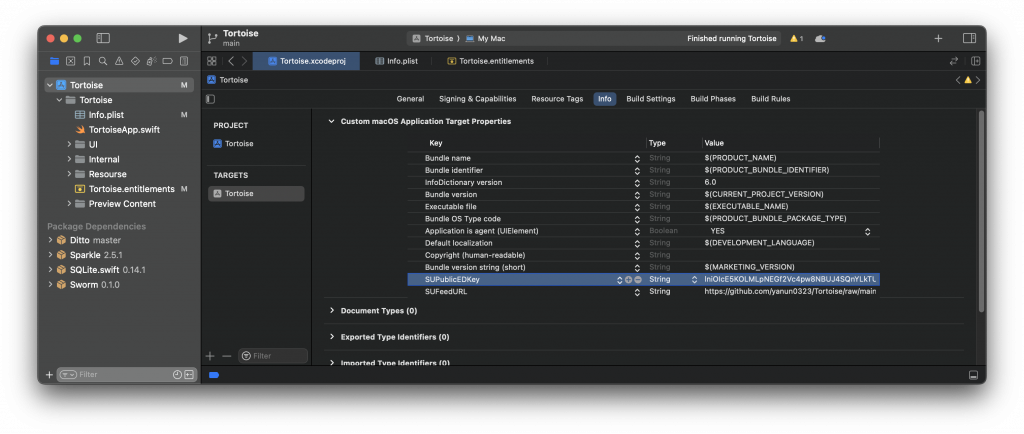Click the plus icon on SUPublicEDKey row
This screenshot has height=434, width=1024.
coord(628,279)
